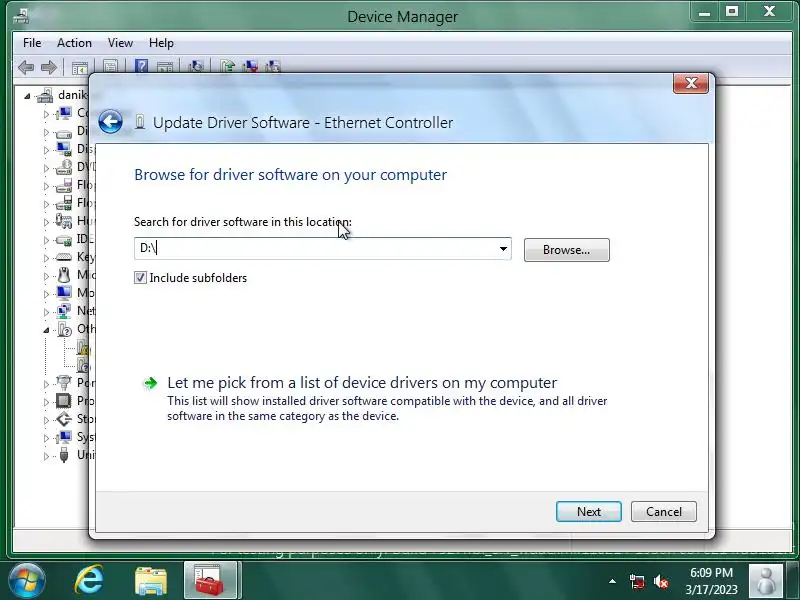Click the Browse... button

(x=566, y=250)
